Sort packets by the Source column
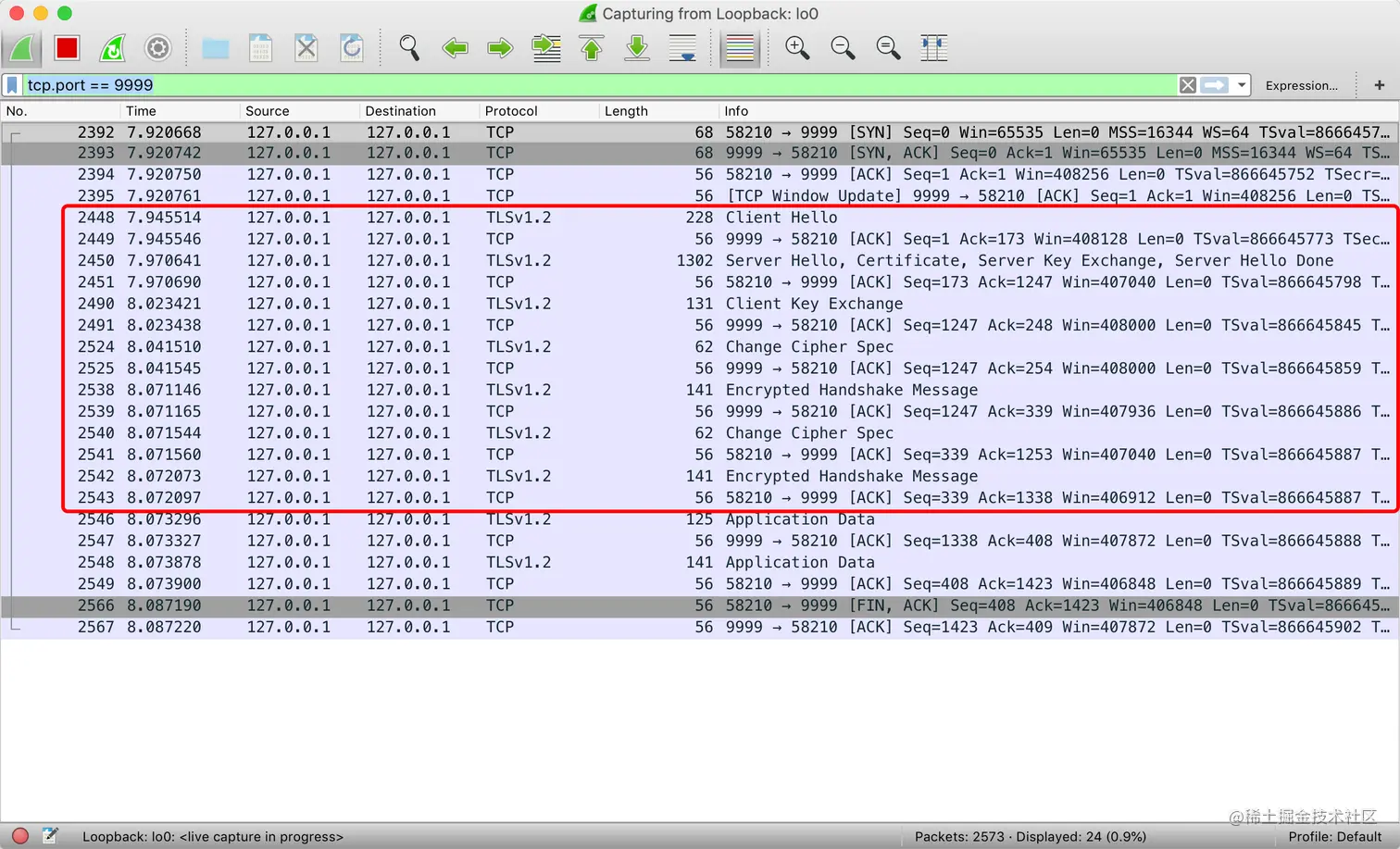This screenshot has width=1400, height=849. 299,111
